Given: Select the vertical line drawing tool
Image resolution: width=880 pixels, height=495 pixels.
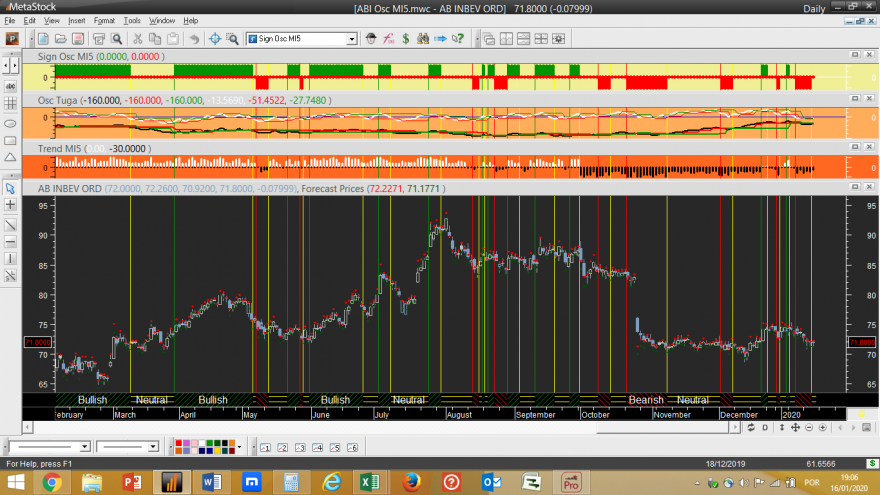Looking at the screenshot, I should [10, 259].
